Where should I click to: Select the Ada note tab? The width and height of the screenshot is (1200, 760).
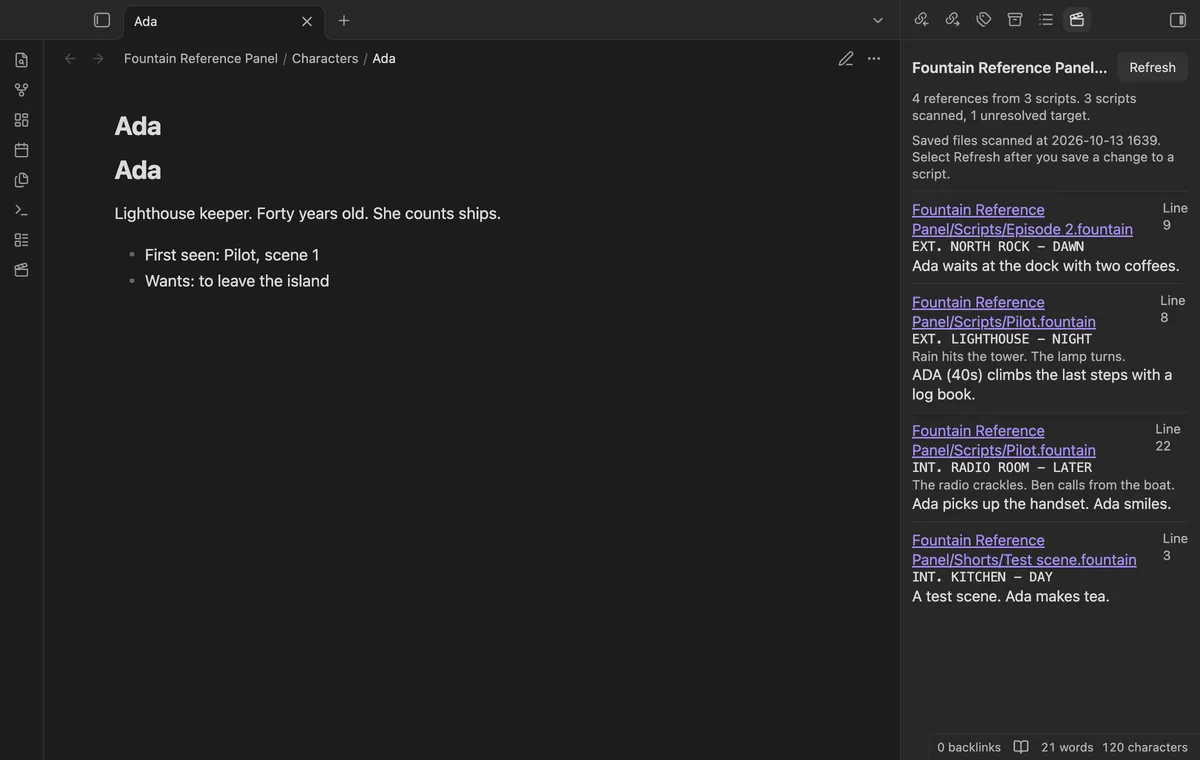(224, 21)
